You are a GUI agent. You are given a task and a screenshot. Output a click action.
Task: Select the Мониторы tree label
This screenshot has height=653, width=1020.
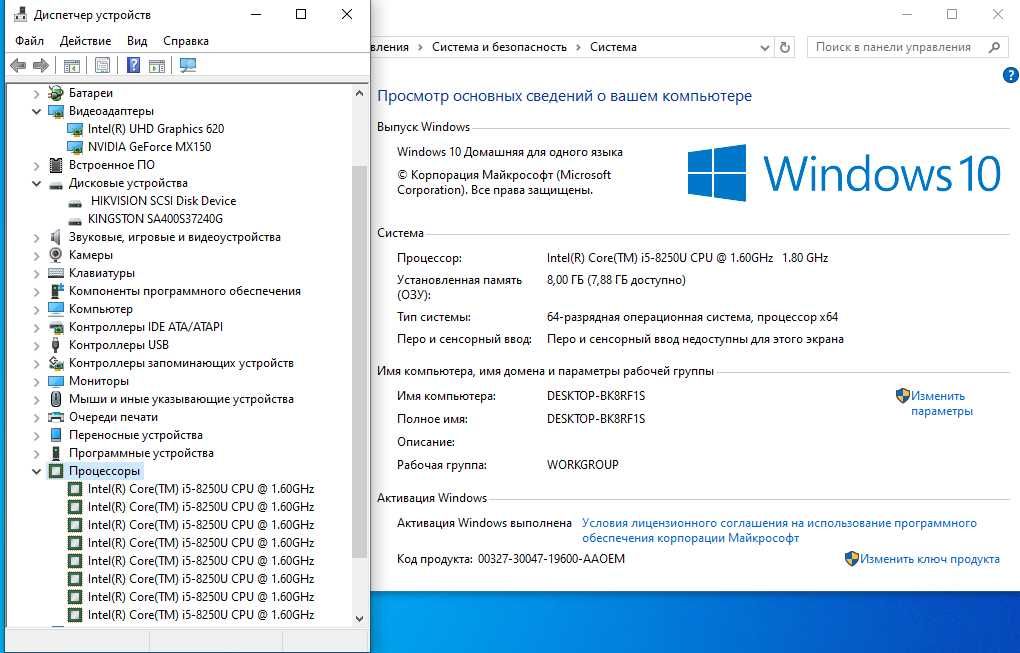(99, 381)
